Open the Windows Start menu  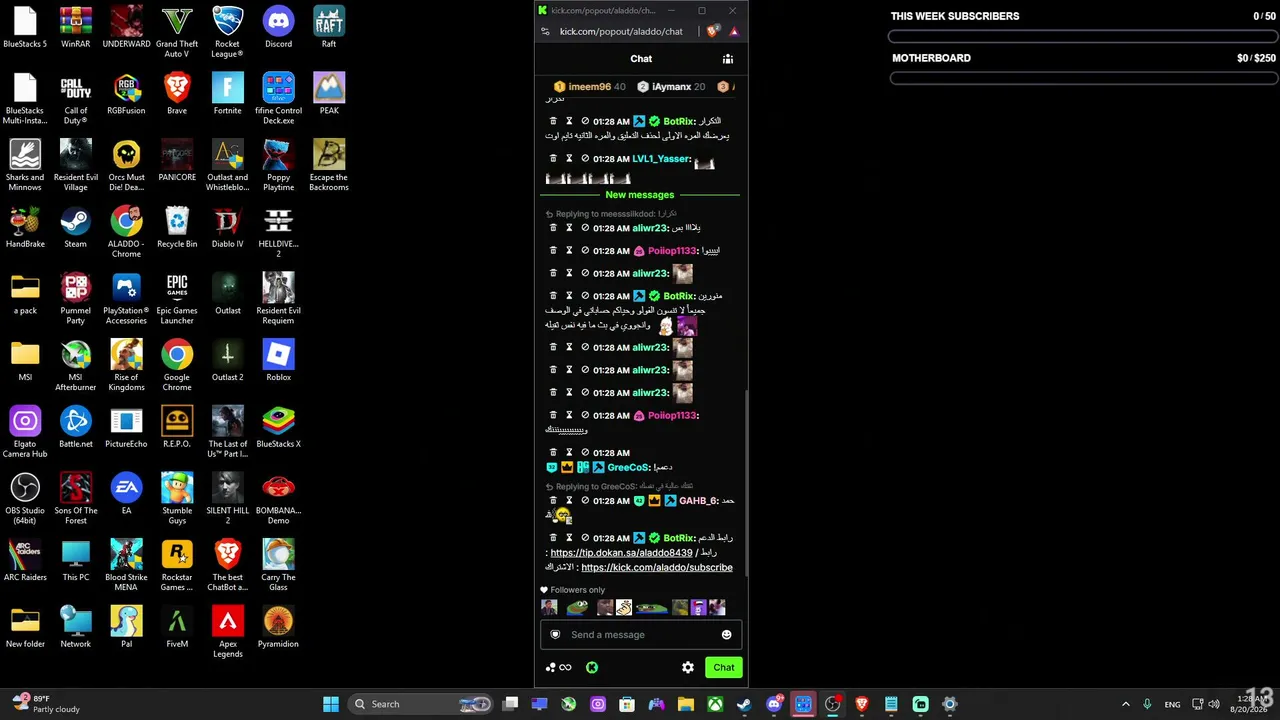pos(331,704)
